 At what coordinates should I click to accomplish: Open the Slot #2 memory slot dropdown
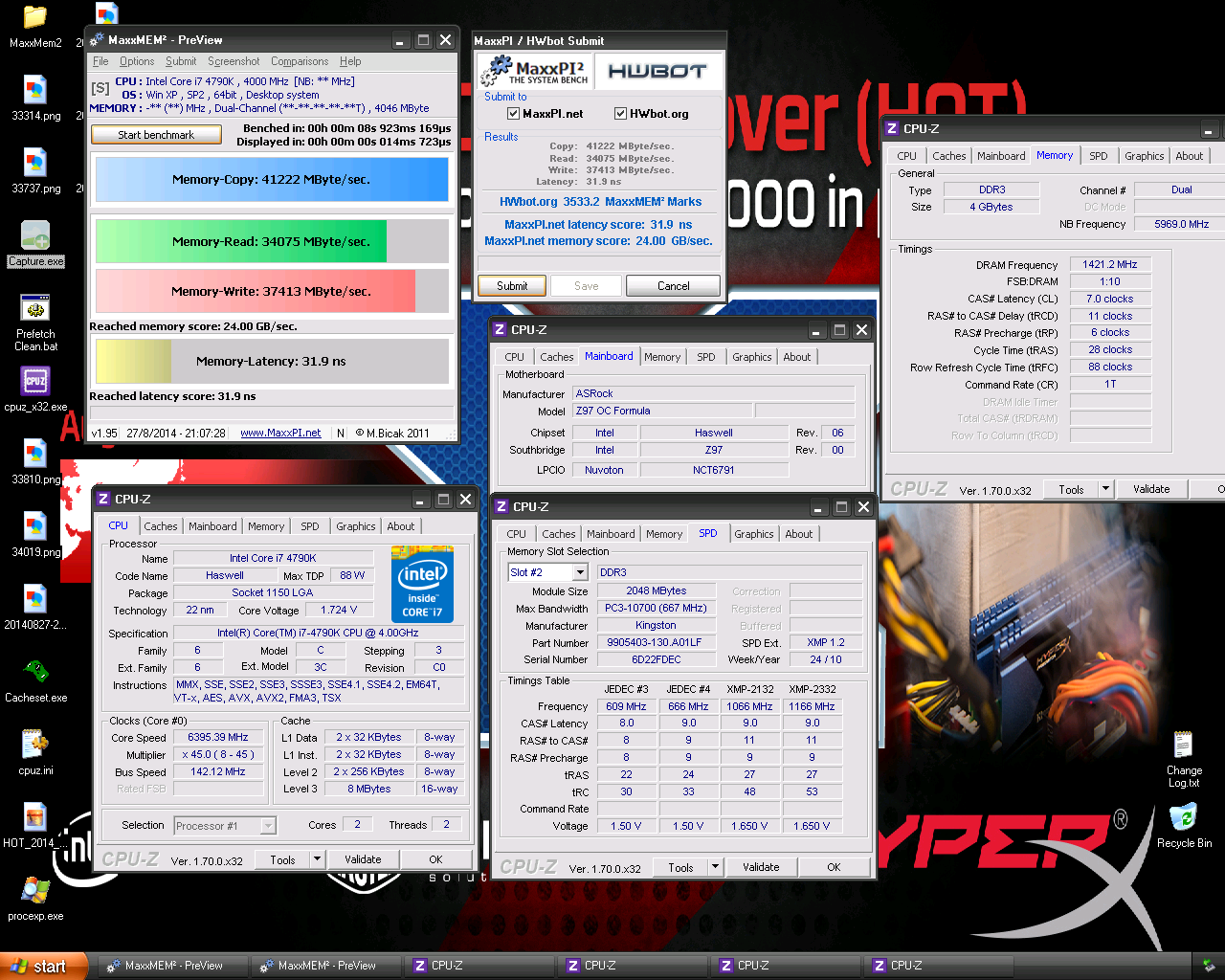580,572
